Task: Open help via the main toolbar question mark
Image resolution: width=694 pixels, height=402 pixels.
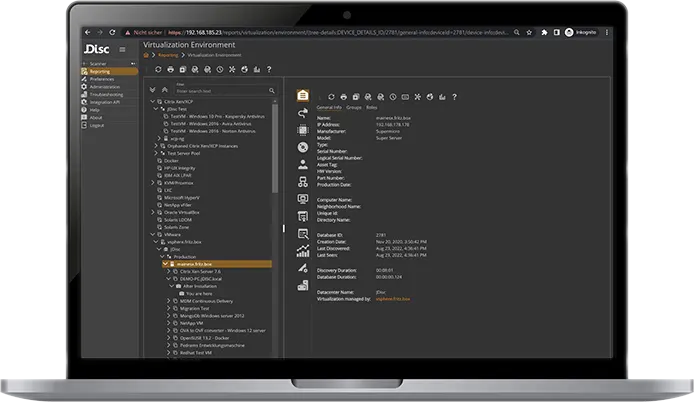Action: coord(268,69)
